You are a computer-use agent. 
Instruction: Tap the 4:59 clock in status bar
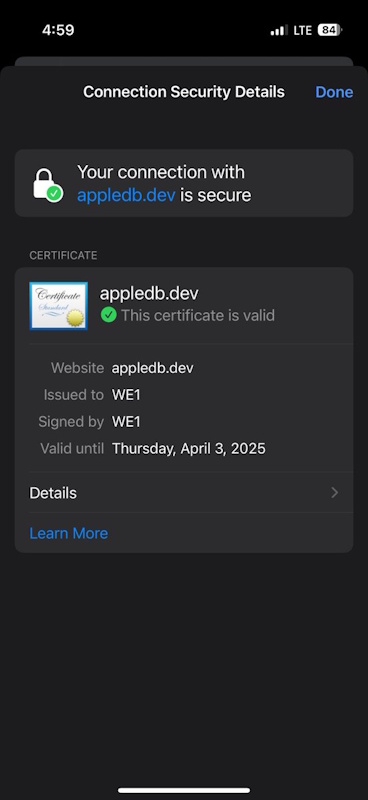pyautogui.click(x=58, y=30)
